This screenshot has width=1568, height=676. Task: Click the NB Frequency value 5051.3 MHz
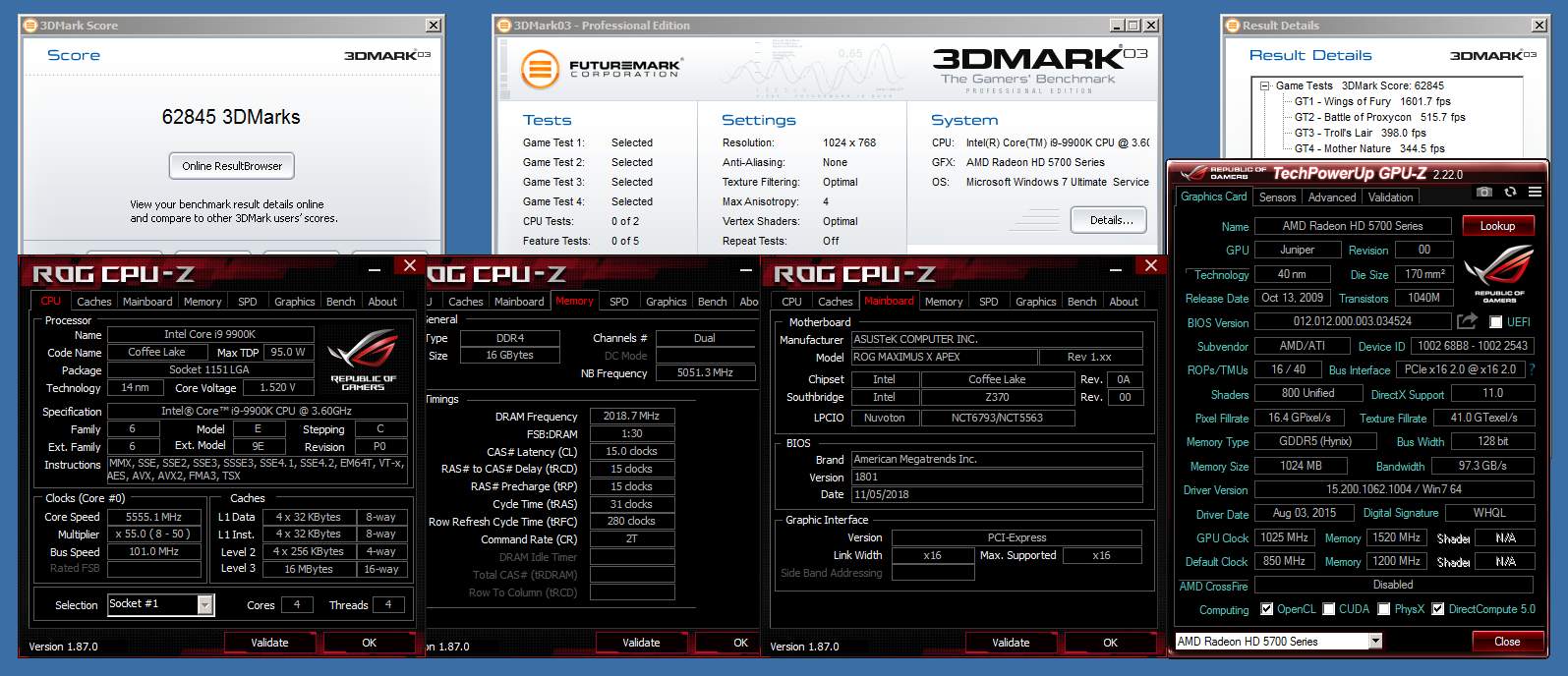tap(705, 373)
